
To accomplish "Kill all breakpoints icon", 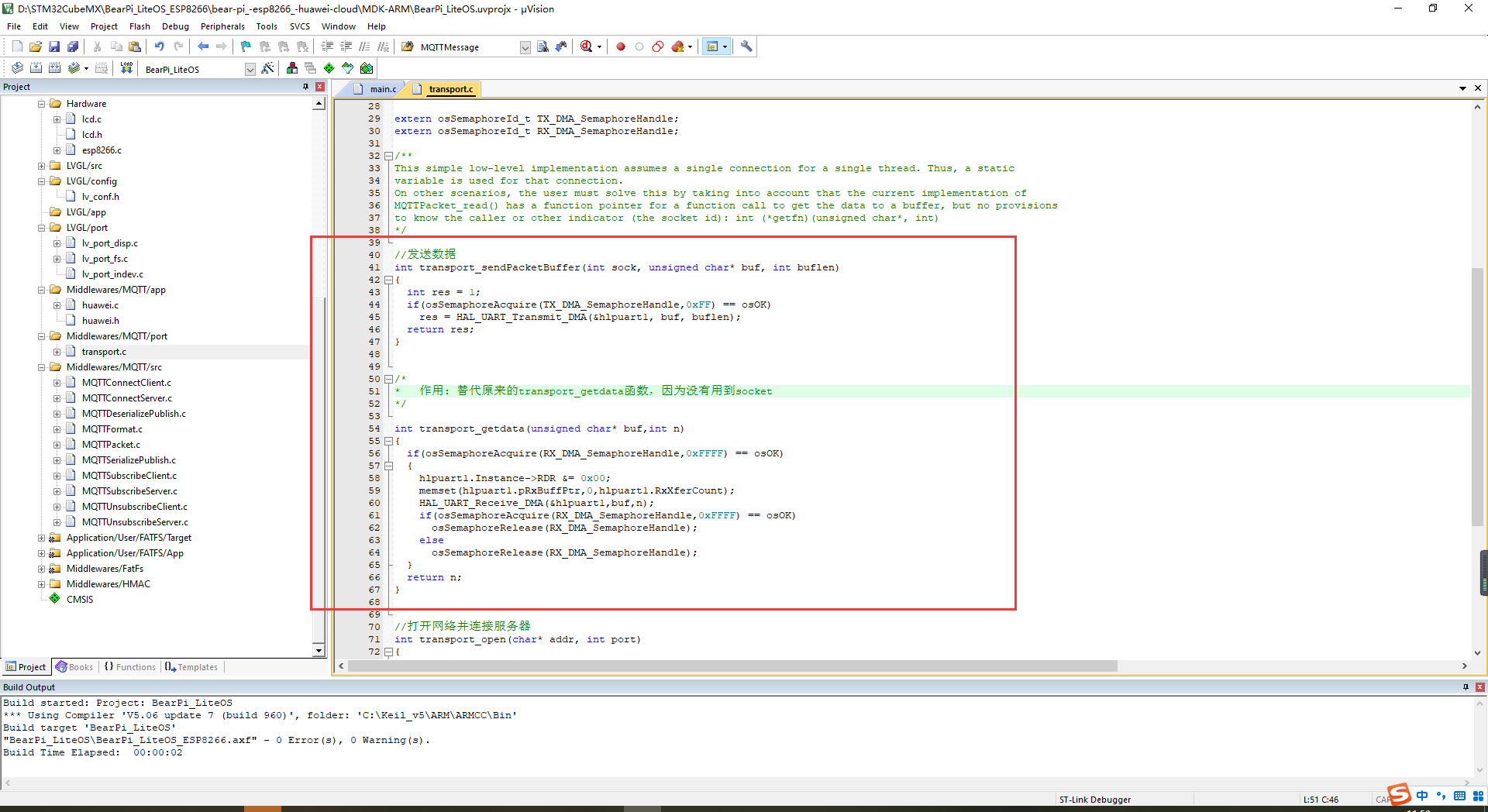I will [x=678, y=46].
